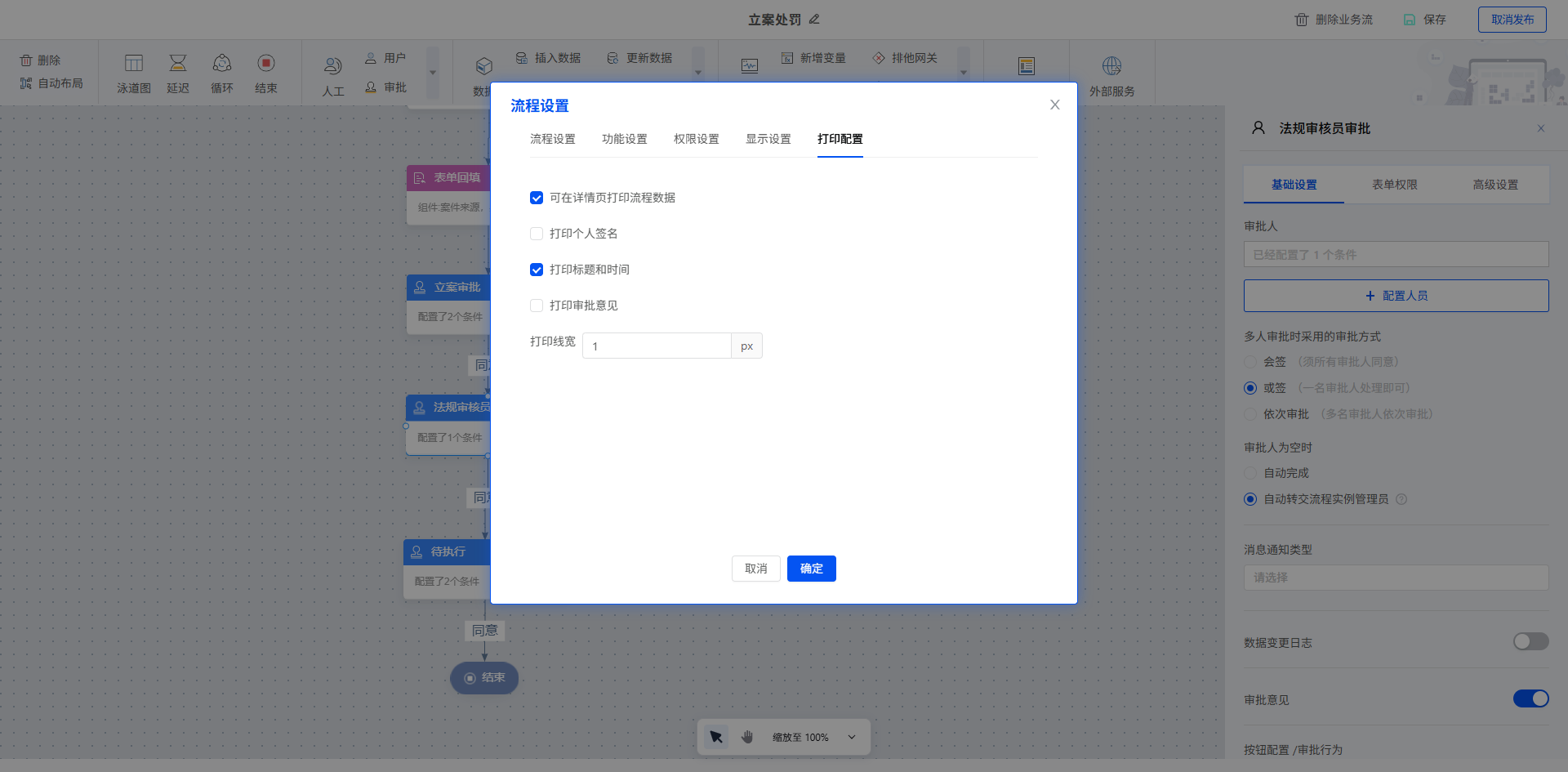Select the hand pan tool
Image resolution: width=1568 pixels, height=772 pixels.
click(747, 737)
